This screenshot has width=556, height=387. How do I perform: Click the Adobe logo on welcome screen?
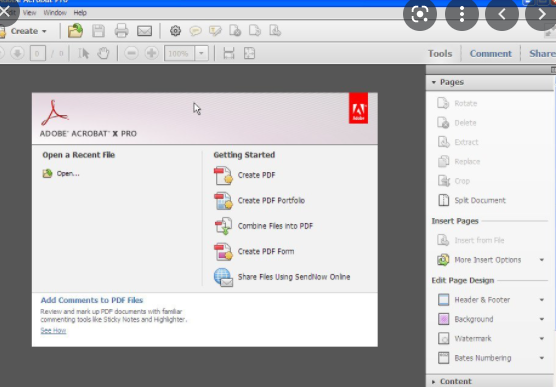[x=358, y=108]
